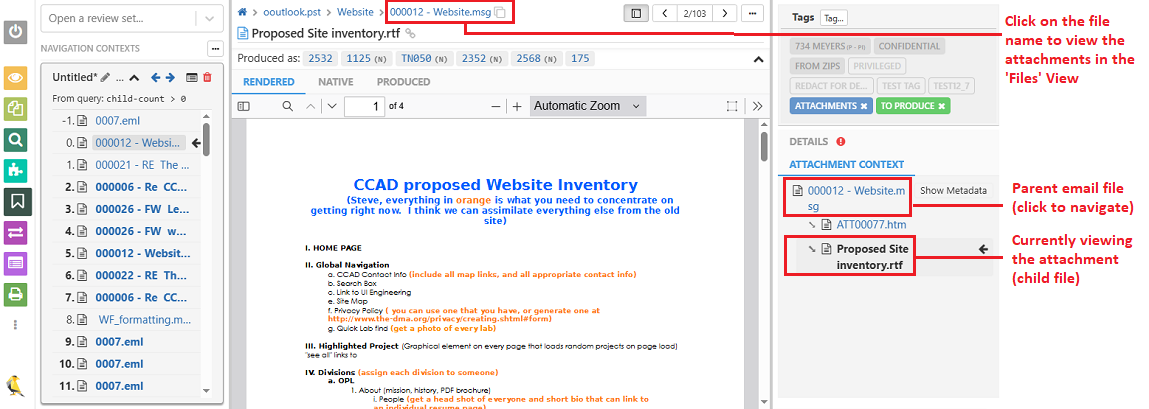1149x409 pixels.
Task: Open the purple swap arrows sidebar icon
Action: click(x=15, y=232)
